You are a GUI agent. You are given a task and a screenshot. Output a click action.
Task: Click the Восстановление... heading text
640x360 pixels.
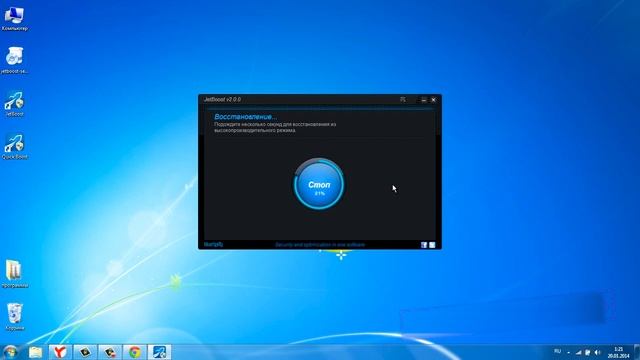click(x=245, y=117)
